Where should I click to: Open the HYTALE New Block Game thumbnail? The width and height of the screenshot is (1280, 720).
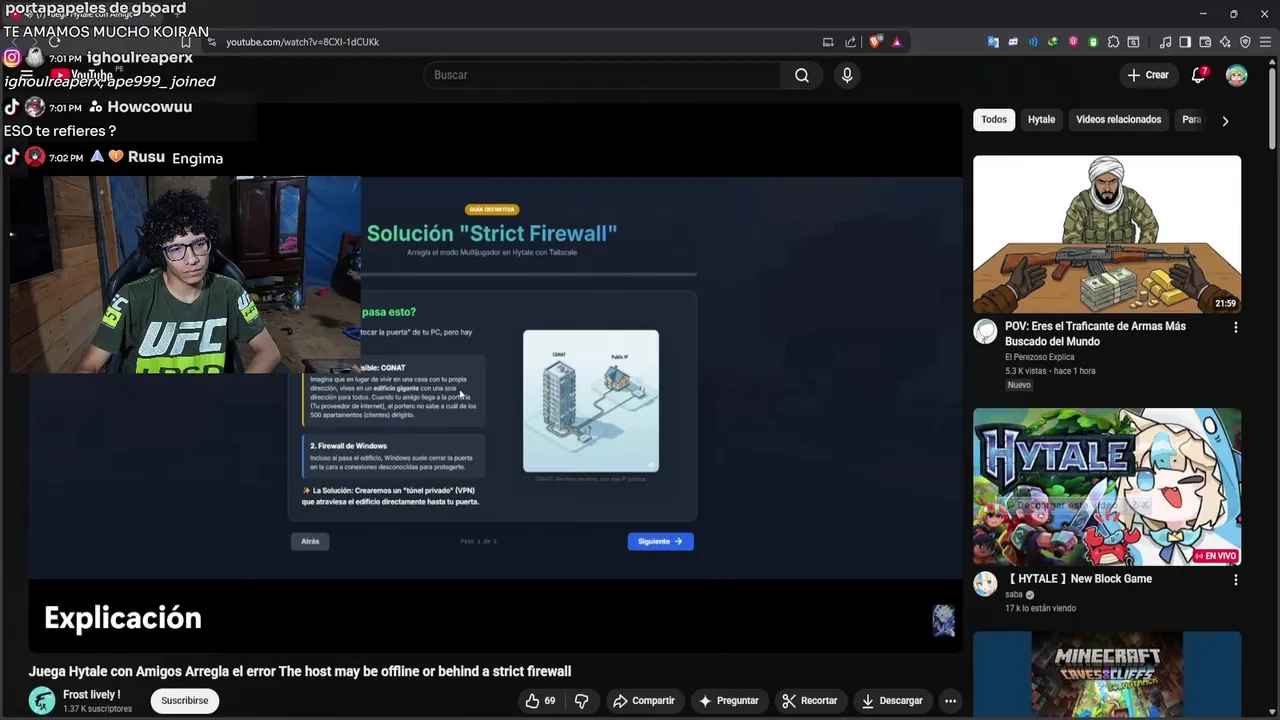click(x=1107, y=487)
